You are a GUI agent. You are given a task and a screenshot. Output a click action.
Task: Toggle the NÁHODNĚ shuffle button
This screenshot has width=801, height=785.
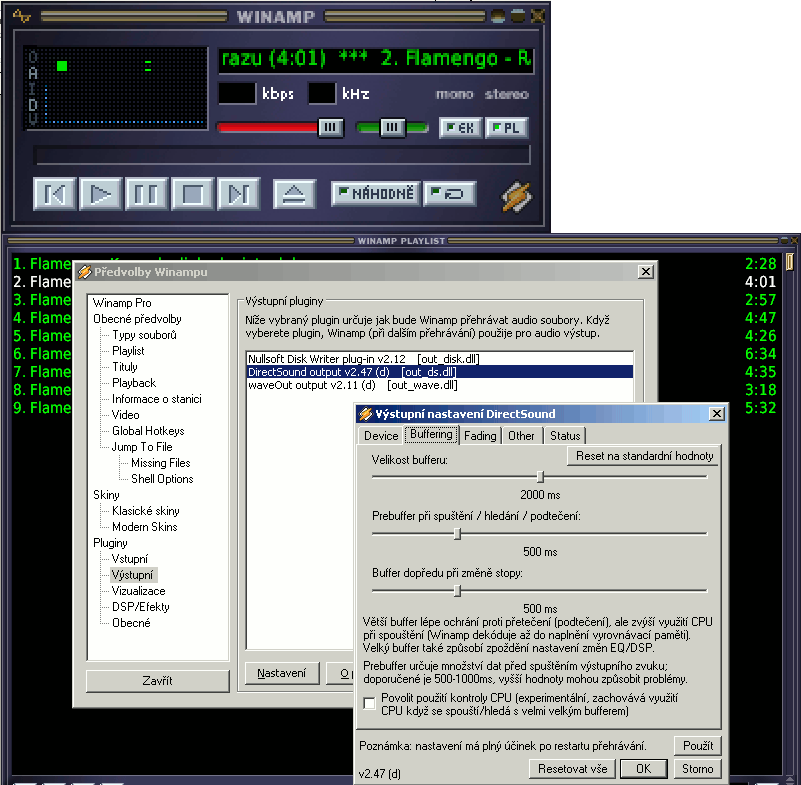pos(376,194)
